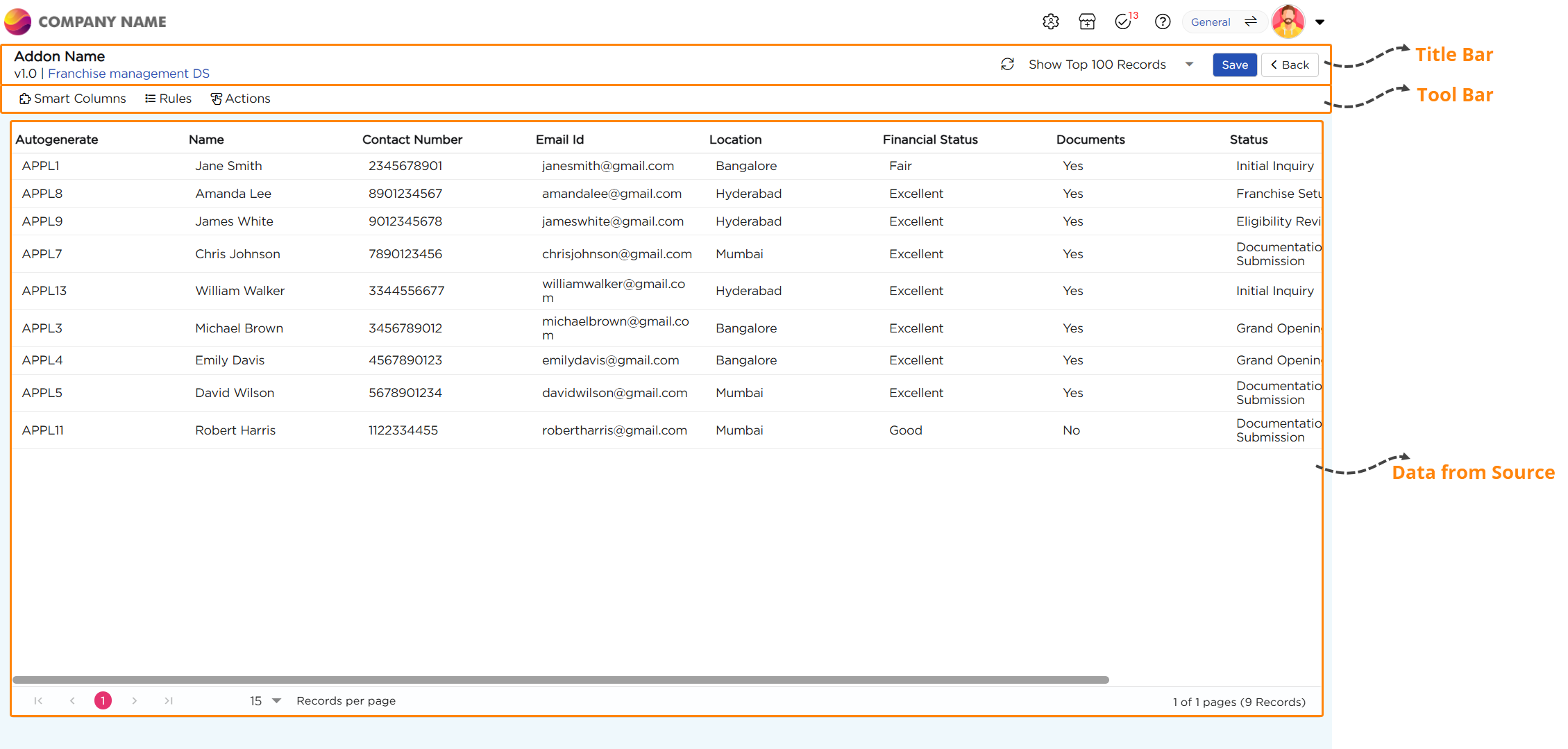Select page 1 in pagination
Screen dimensions: 1568x749
coord(103,700)
